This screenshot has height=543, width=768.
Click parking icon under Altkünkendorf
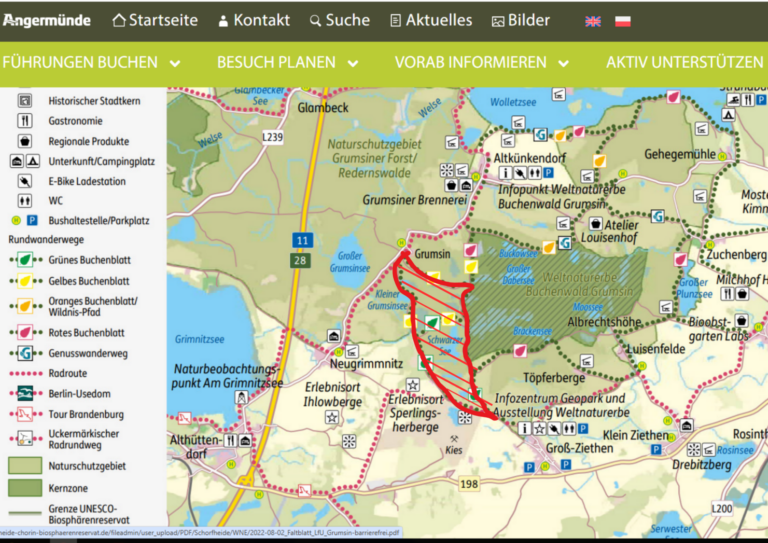tap(549, 172)
